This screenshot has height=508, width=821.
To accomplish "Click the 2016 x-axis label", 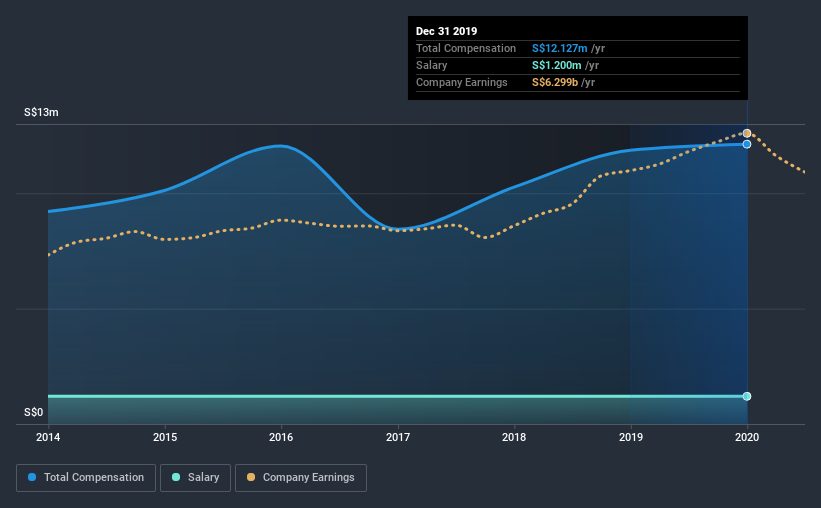I will pyautogui.click(x=281, y=437).
